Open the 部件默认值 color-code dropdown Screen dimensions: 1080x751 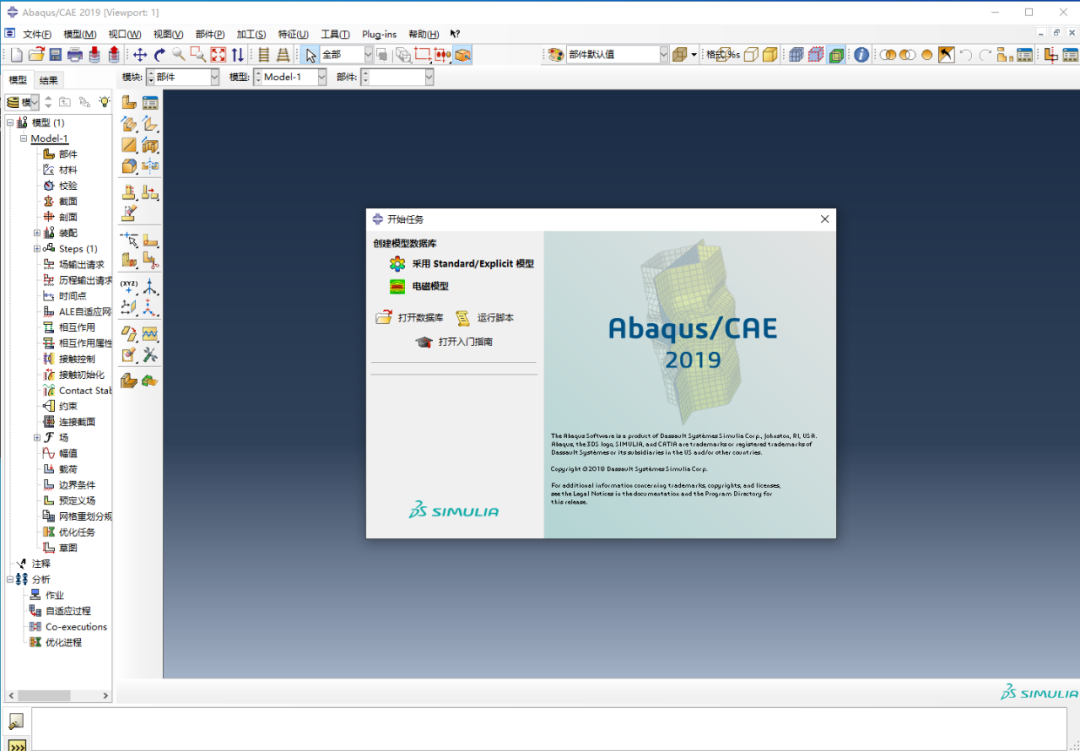click(x=662, y=55)
